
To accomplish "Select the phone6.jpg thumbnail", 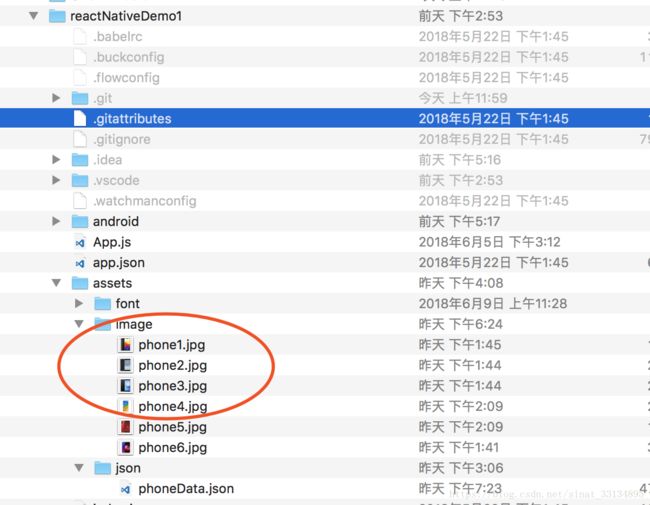I will (125, 447).
